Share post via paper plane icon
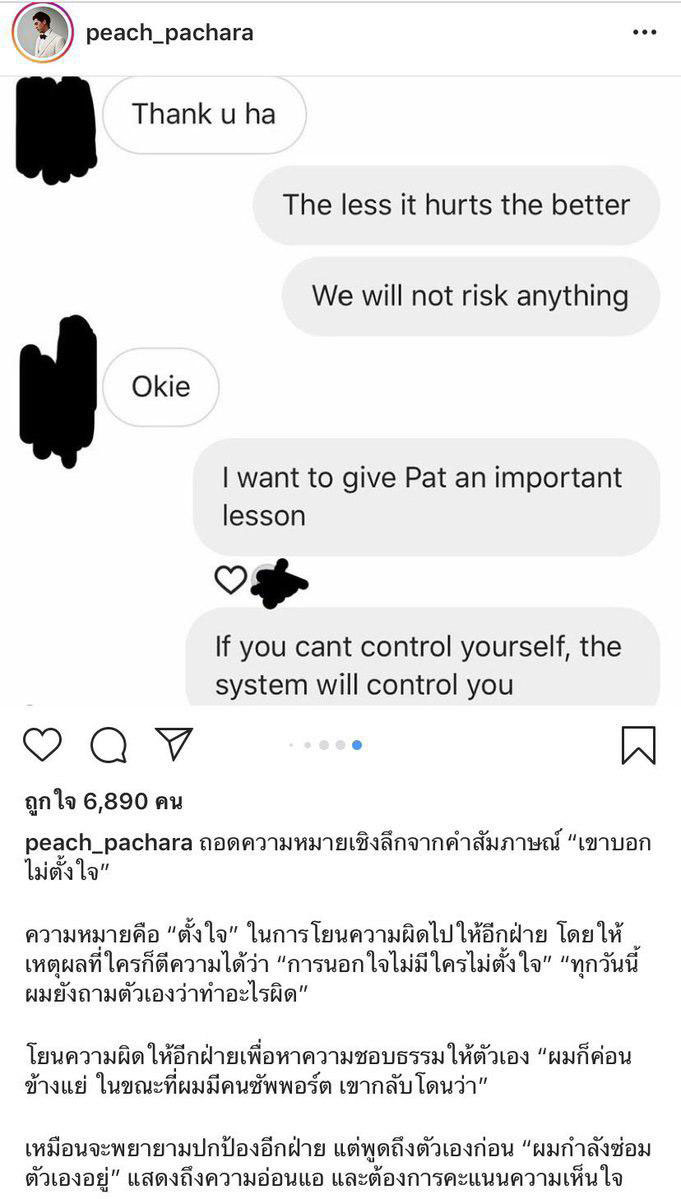This screenshot has width=681, height=1199. tap(174, 744)
